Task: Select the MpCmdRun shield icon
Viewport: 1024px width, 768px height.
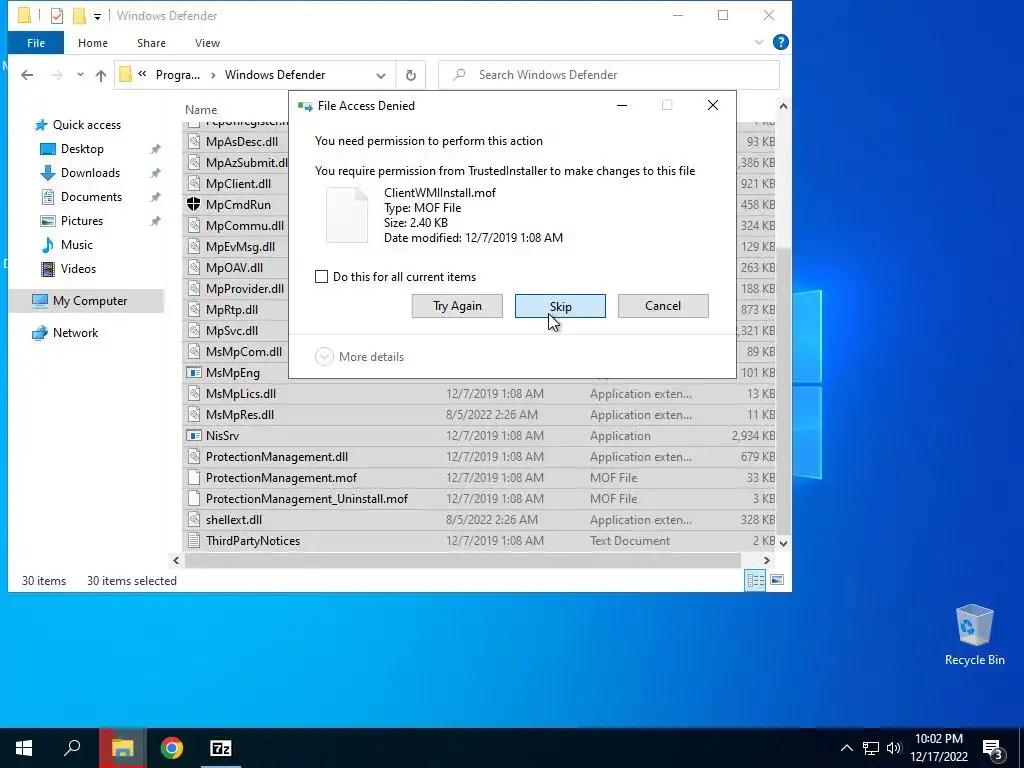Action: point(193,204)
